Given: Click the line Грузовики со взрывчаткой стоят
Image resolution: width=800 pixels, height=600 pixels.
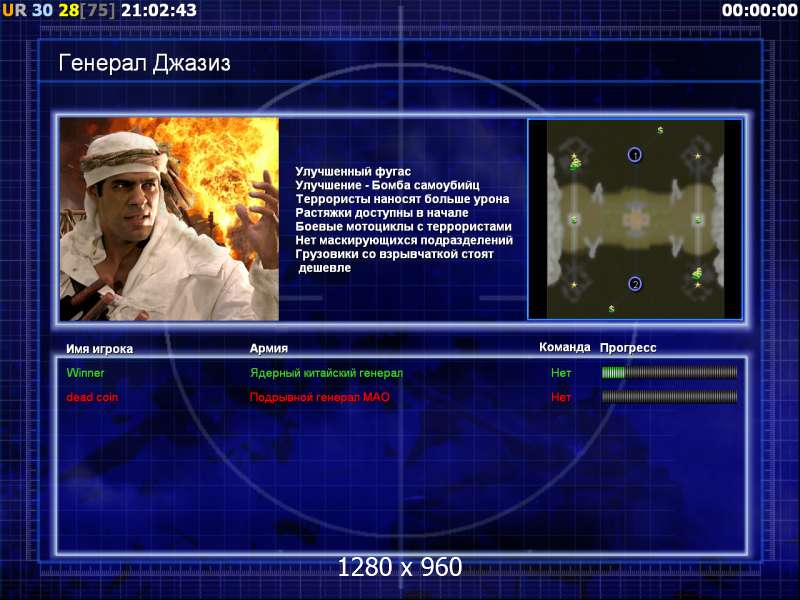Looking at the screenshot, I should pos(394,254).
